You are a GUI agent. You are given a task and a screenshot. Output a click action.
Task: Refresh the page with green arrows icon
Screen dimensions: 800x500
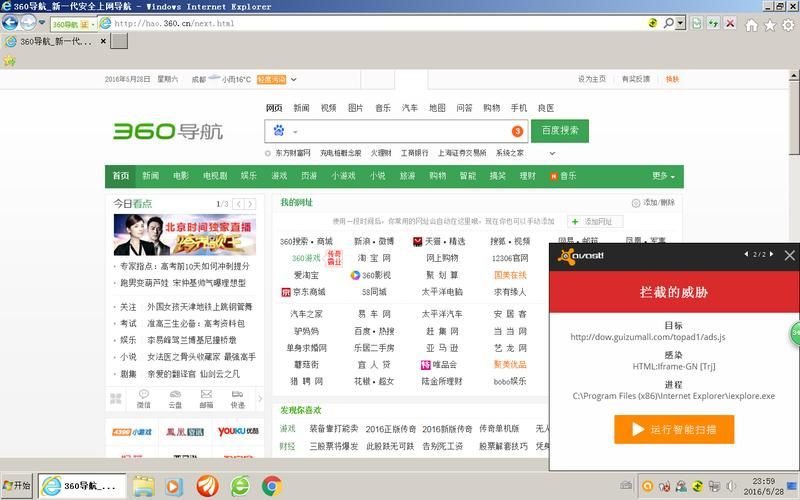[713, 23]
